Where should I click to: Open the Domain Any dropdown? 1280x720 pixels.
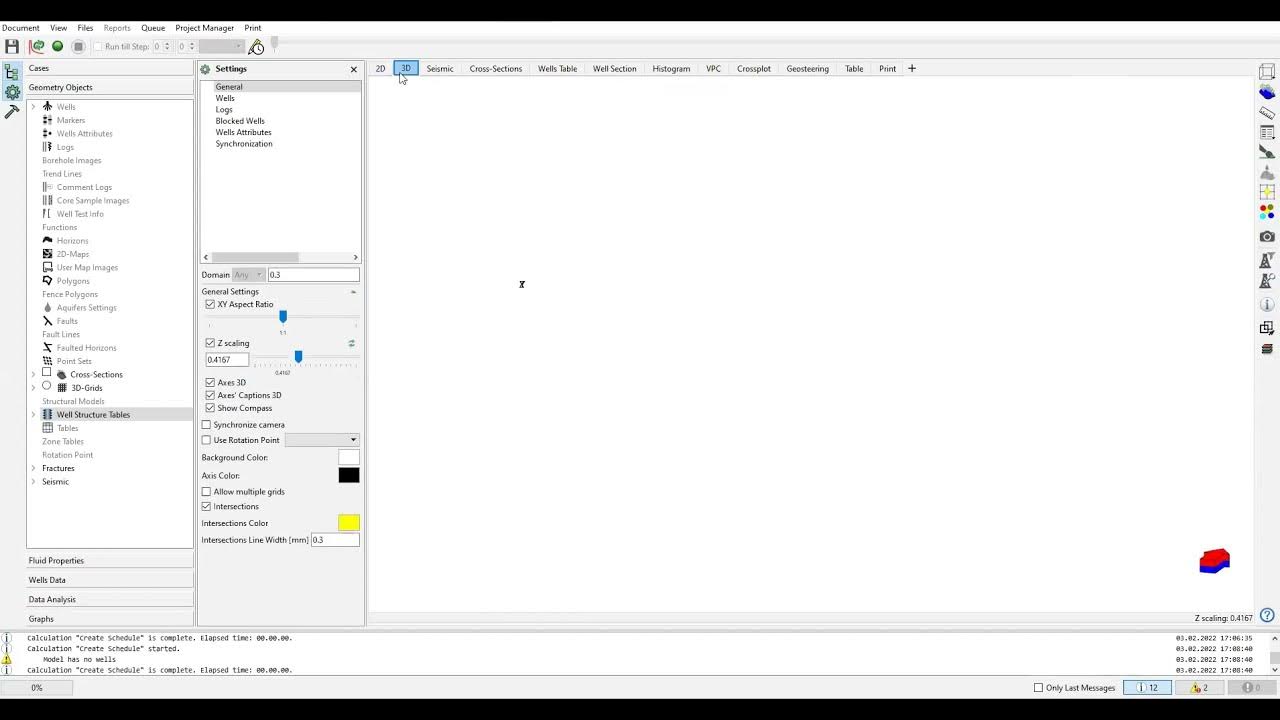coord(248,275)
